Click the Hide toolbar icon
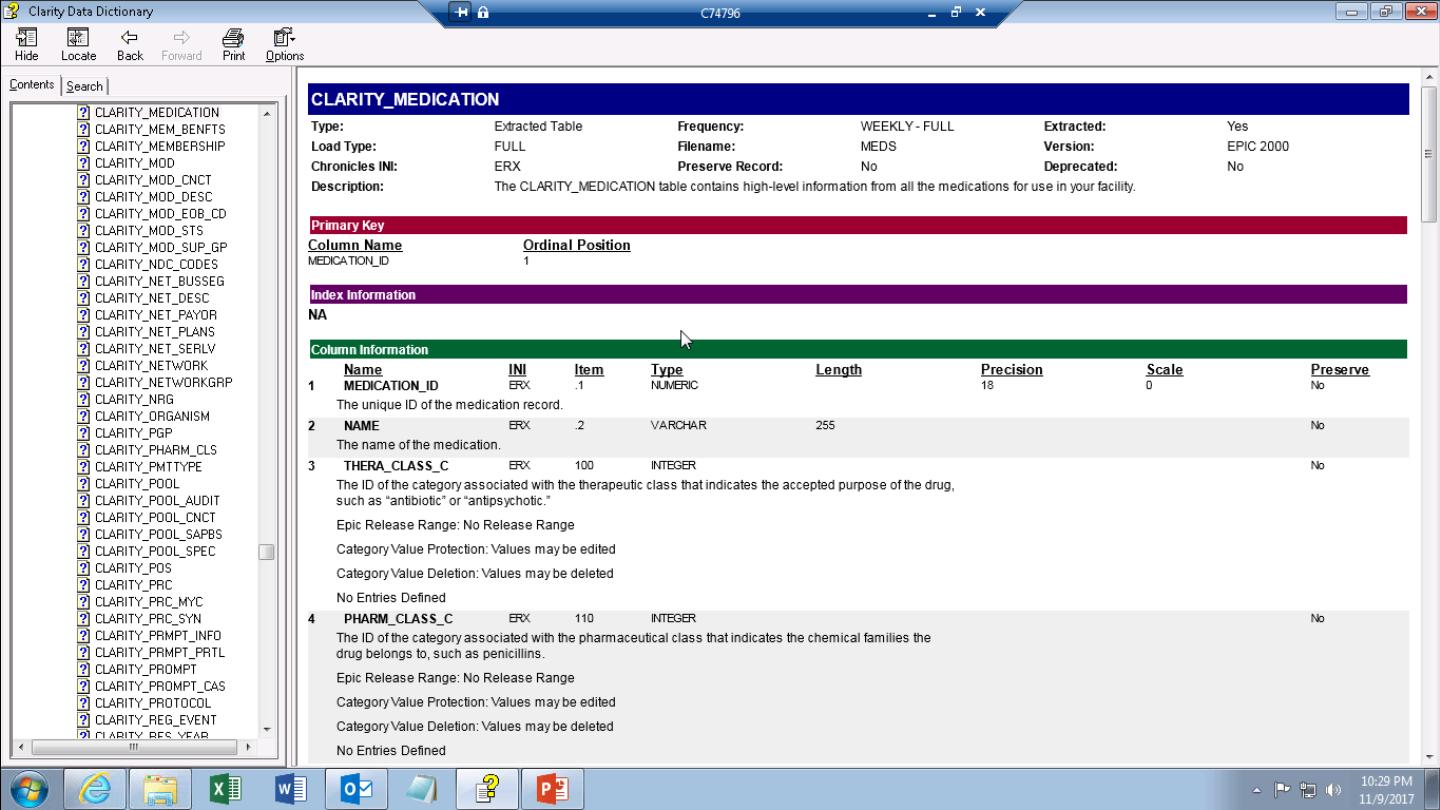The height and width of the screenshot is (810, 1440). [27, 44]
